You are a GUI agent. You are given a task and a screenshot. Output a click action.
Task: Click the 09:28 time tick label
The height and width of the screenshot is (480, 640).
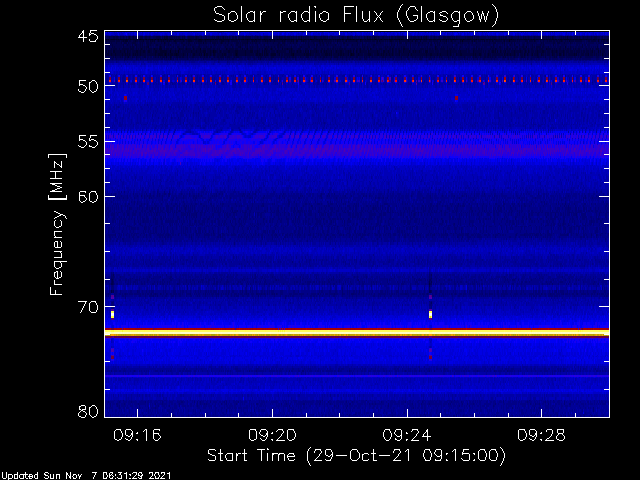point(541,436)
